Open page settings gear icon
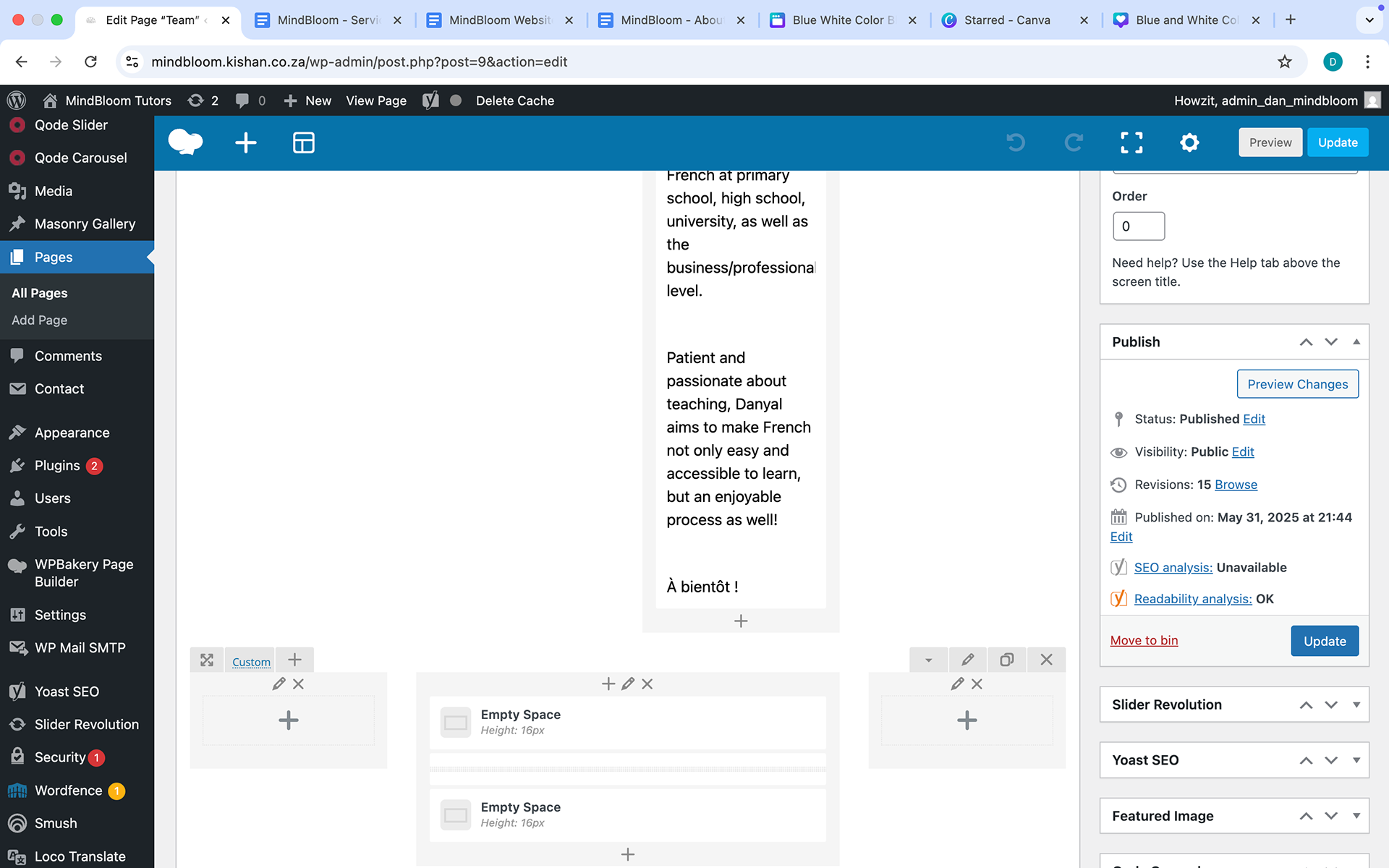1389x868 pixels. tap(1189, 142)
